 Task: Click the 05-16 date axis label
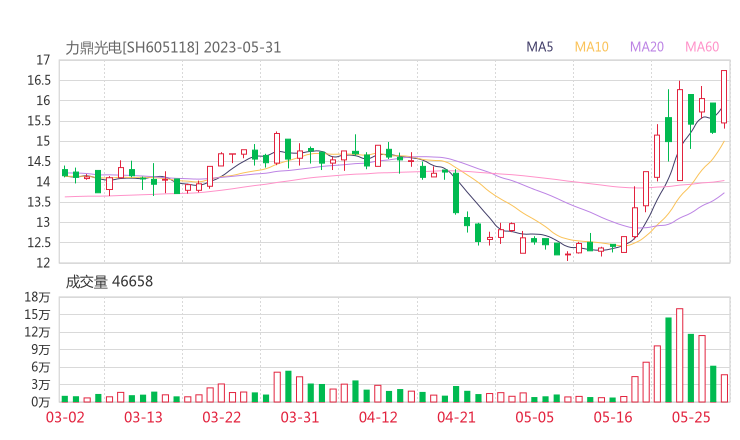pyautogui.click(x=613, y=417)
